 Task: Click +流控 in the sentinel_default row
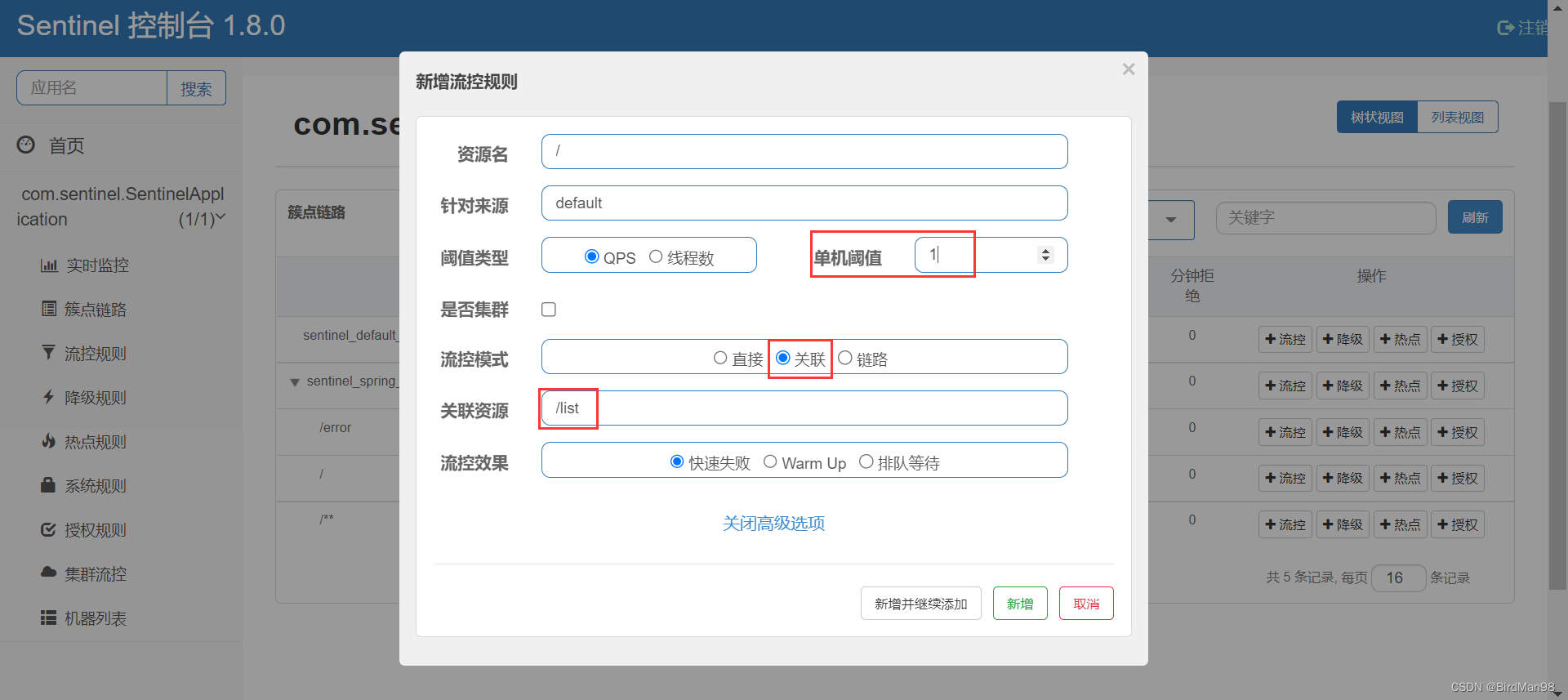point(1285,339)
